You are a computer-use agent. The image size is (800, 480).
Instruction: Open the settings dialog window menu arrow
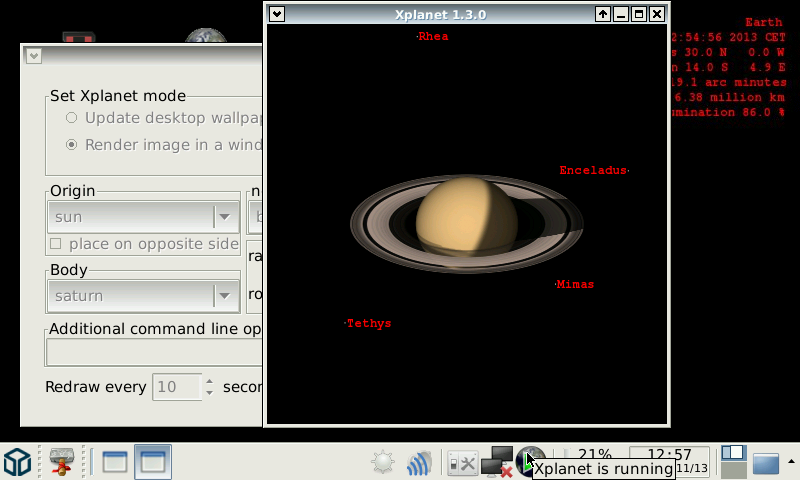tap(34, 56)
